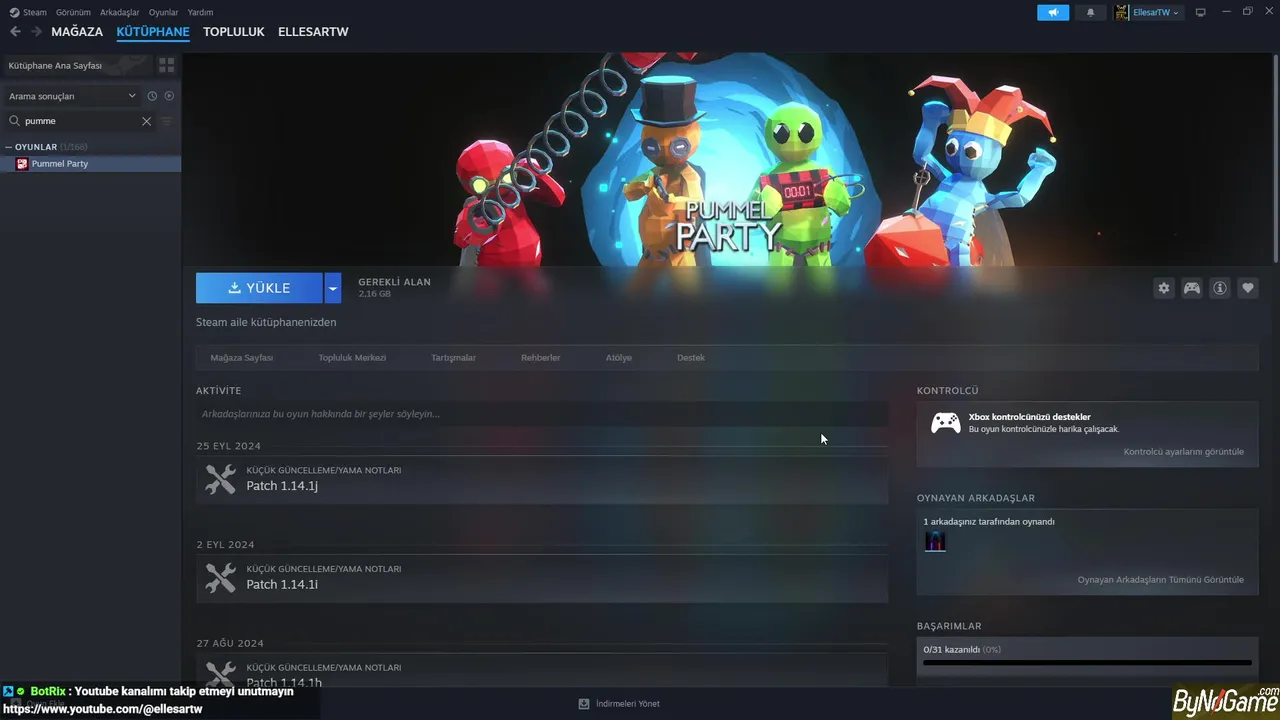
Task: Open Kontrolcü ayarlarını görüntüle
Action: (x=1184, y=452)
